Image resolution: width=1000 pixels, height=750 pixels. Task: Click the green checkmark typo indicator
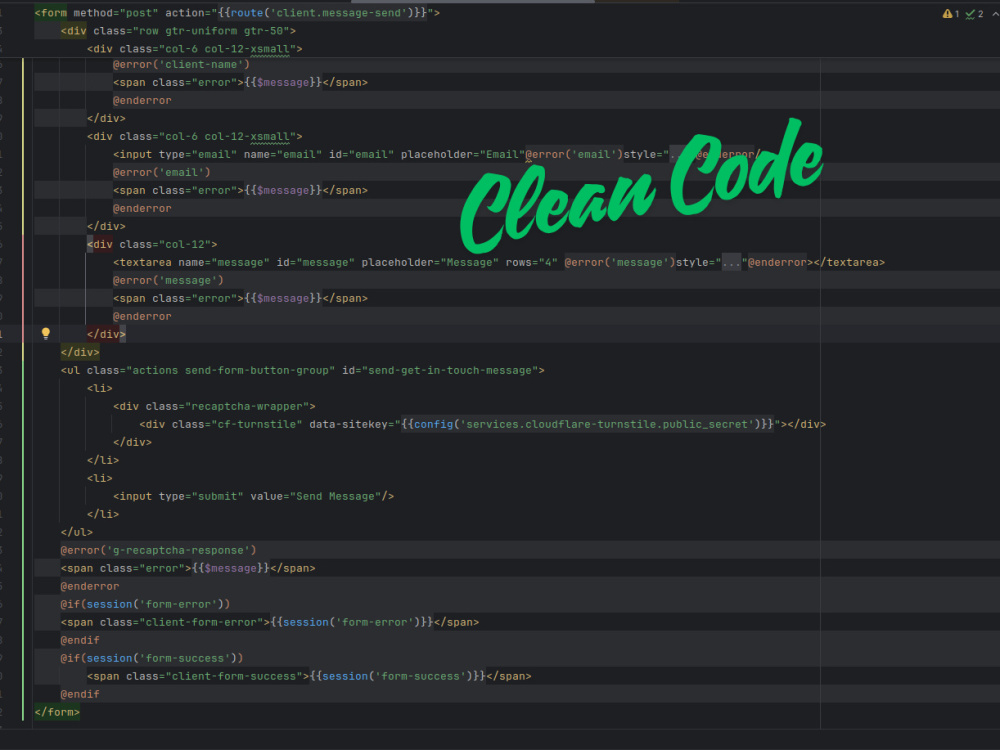(970, 13)
